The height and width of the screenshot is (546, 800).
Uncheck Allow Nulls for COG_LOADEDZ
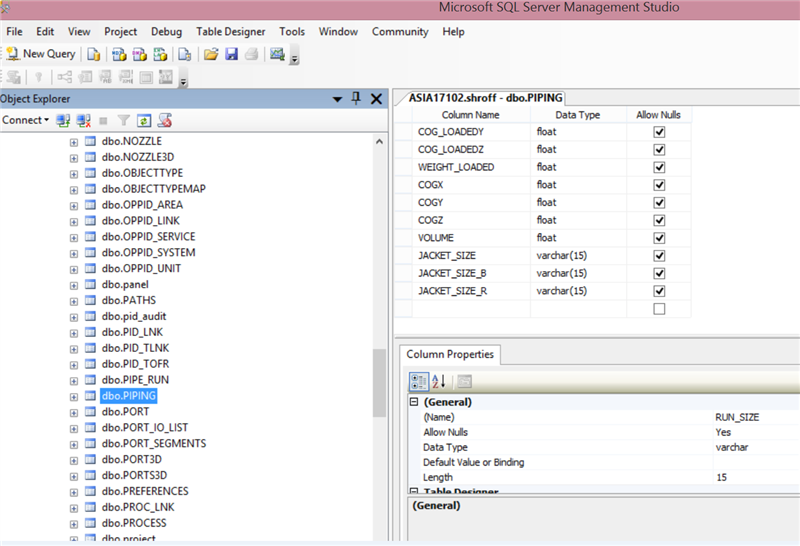click(x=659, y=150)
